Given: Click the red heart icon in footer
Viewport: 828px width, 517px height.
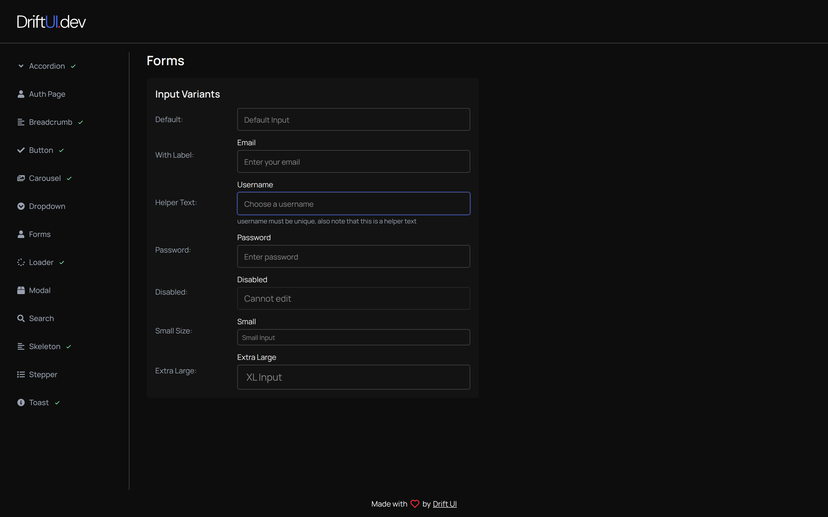Looking at the screenshot, I should pyautogui.click(x=415, y=504).
